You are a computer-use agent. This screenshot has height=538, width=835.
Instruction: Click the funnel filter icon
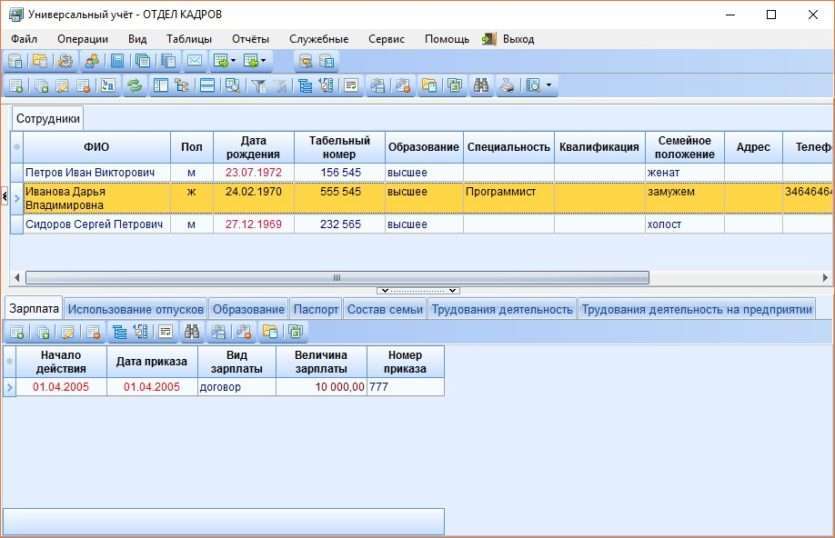(259, 86)
